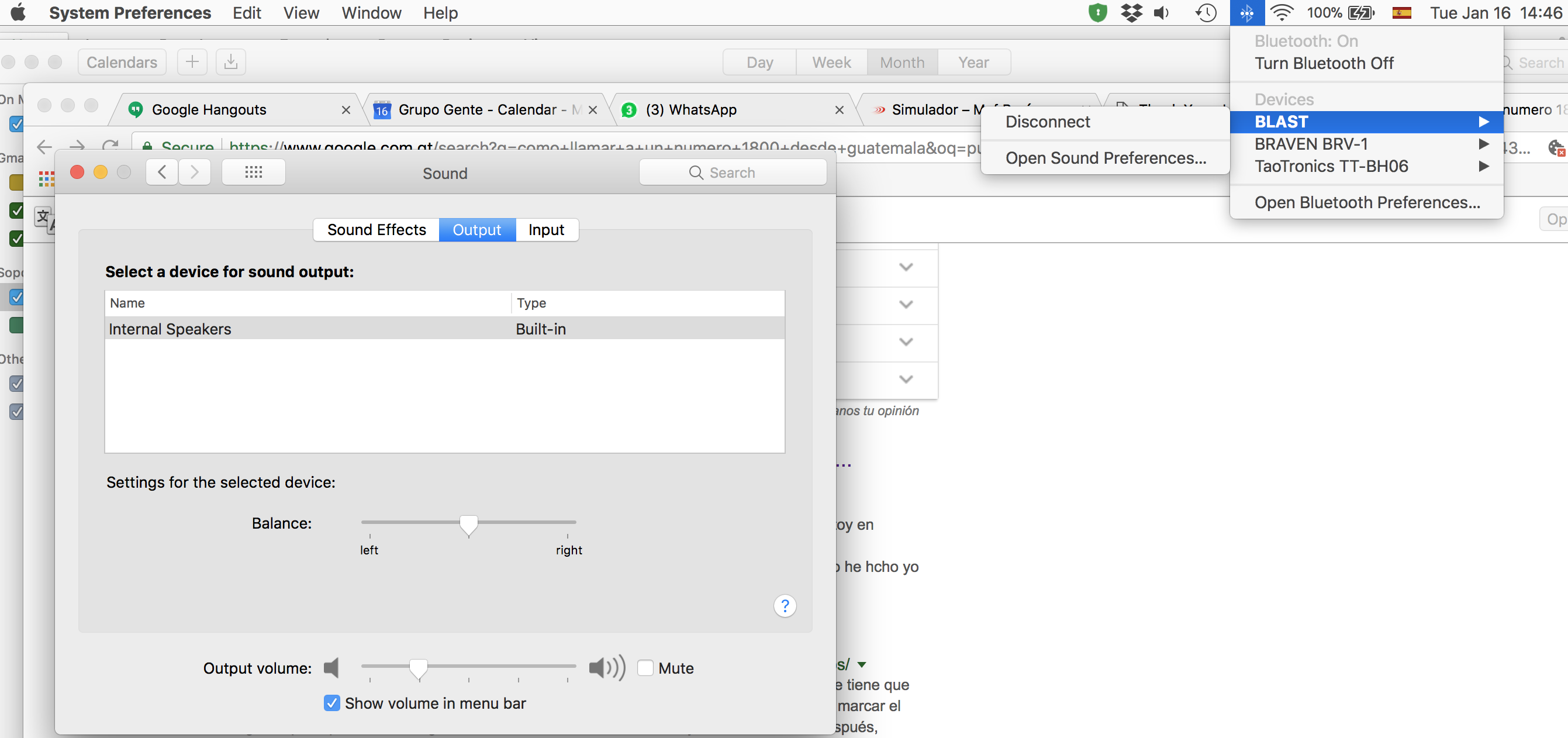Click the Calendar add event plus icon
The image size is (1568, 738).
point(192,62)
